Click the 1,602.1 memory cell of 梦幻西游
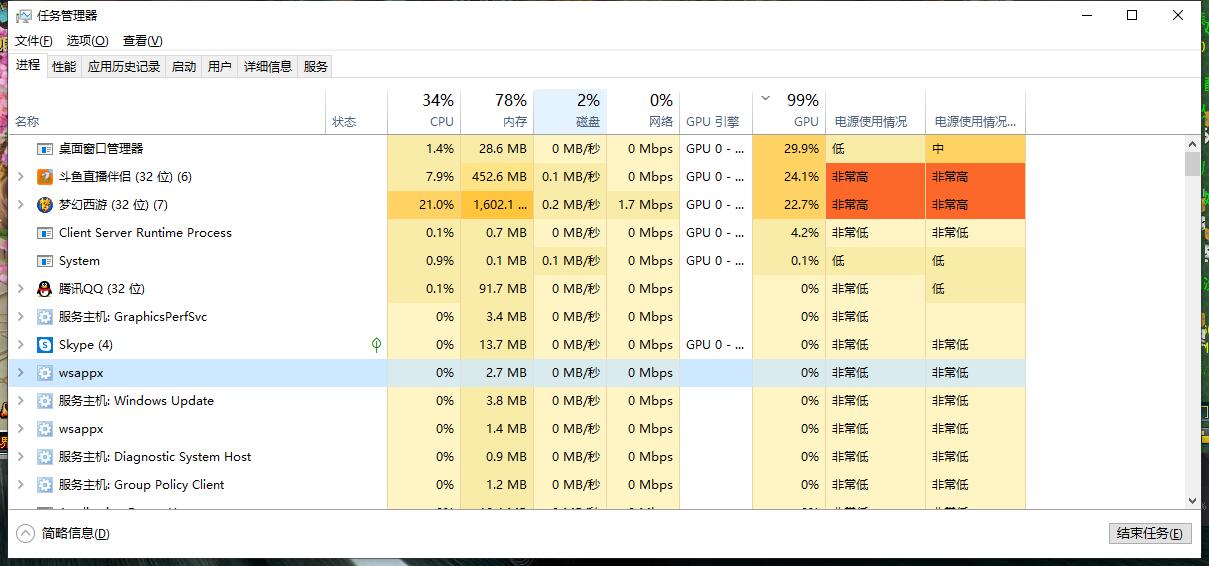The height and width of the screenshot is (566, 1209). click(497, 204)
